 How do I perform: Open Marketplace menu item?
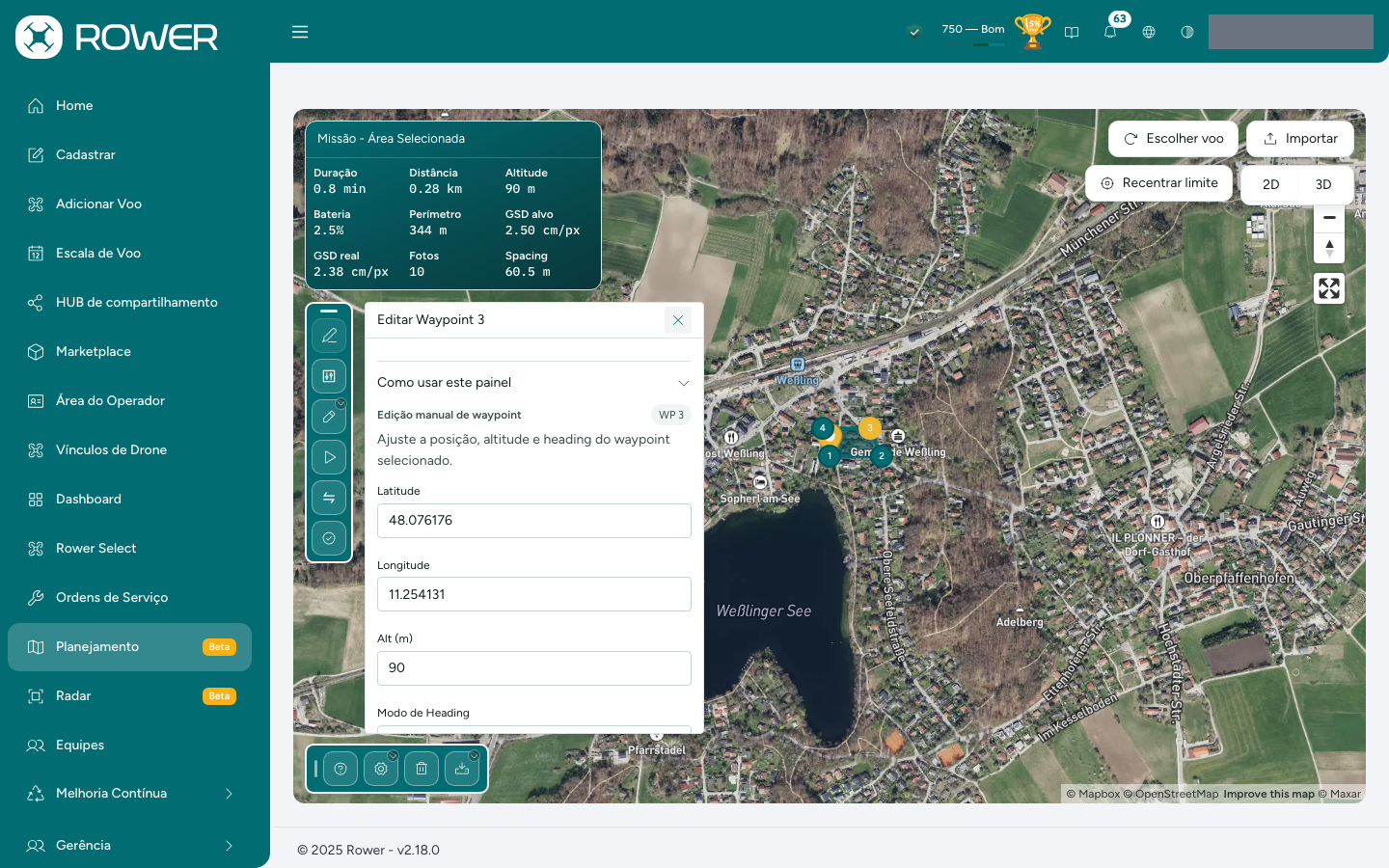pos(129,352)
